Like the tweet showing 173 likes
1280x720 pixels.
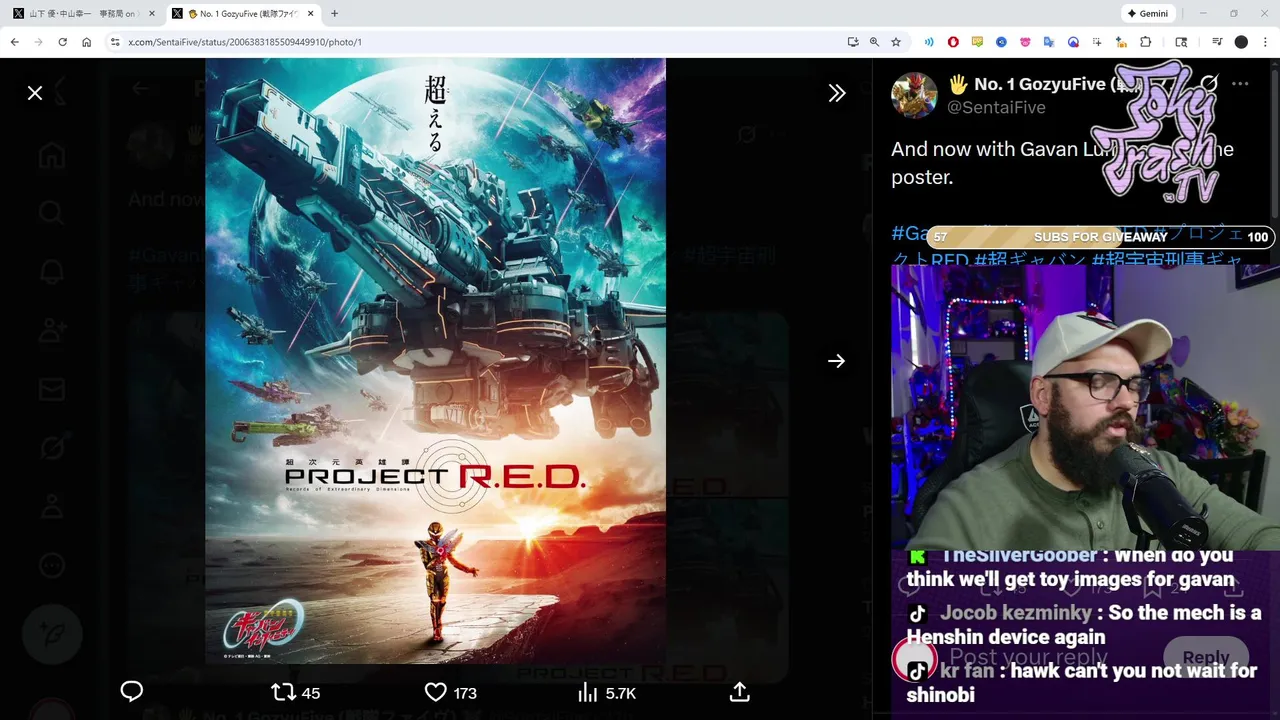(x=450, y=692)
